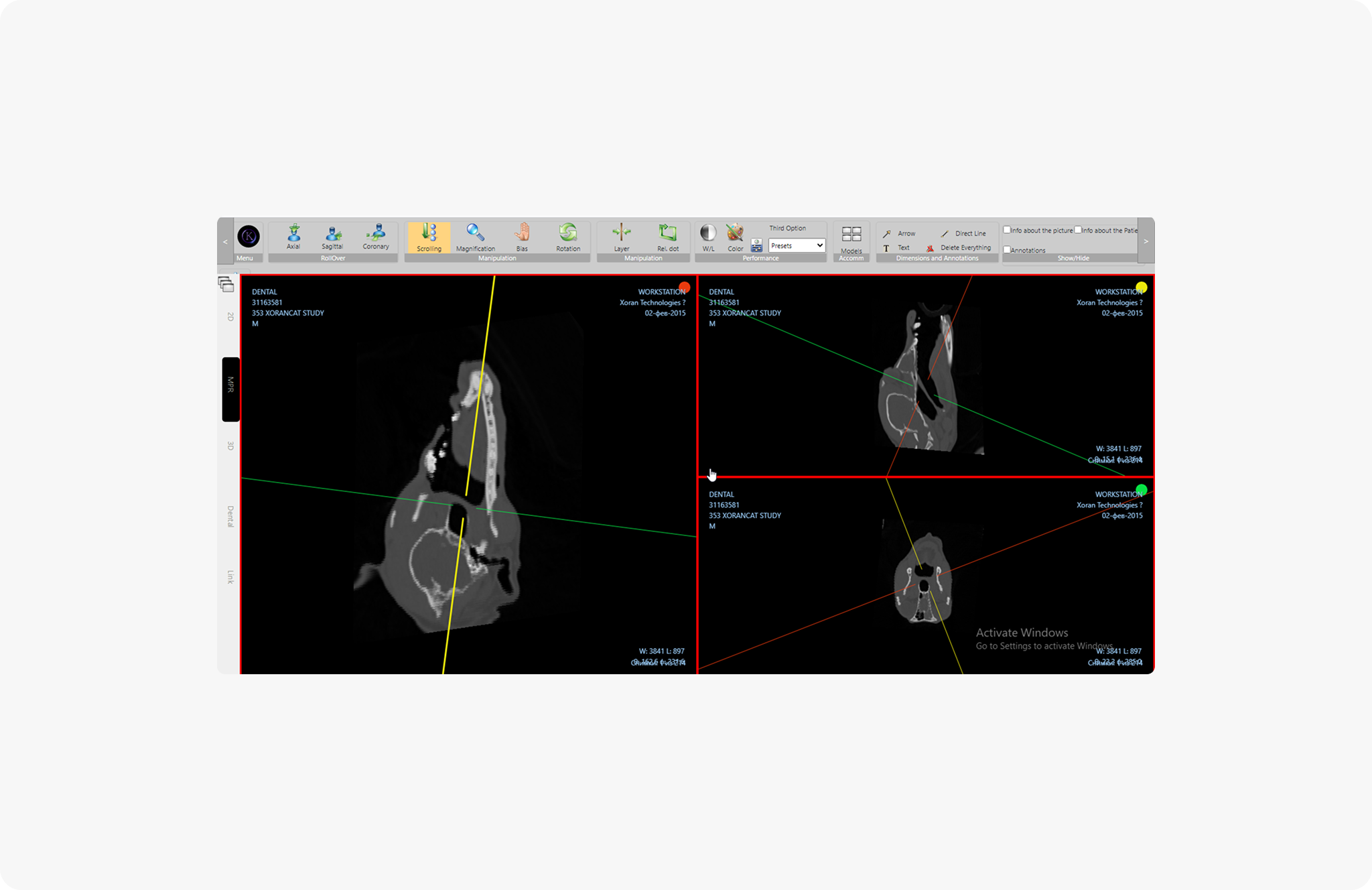Check Info about the Patient box
The height and width of the screenshot is (890, 1372).
click(1078, 230)
